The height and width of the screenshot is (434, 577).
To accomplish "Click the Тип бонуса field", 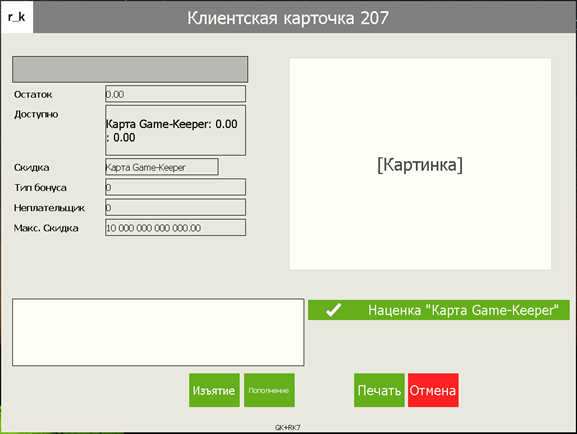I will (x=176, y=187).
